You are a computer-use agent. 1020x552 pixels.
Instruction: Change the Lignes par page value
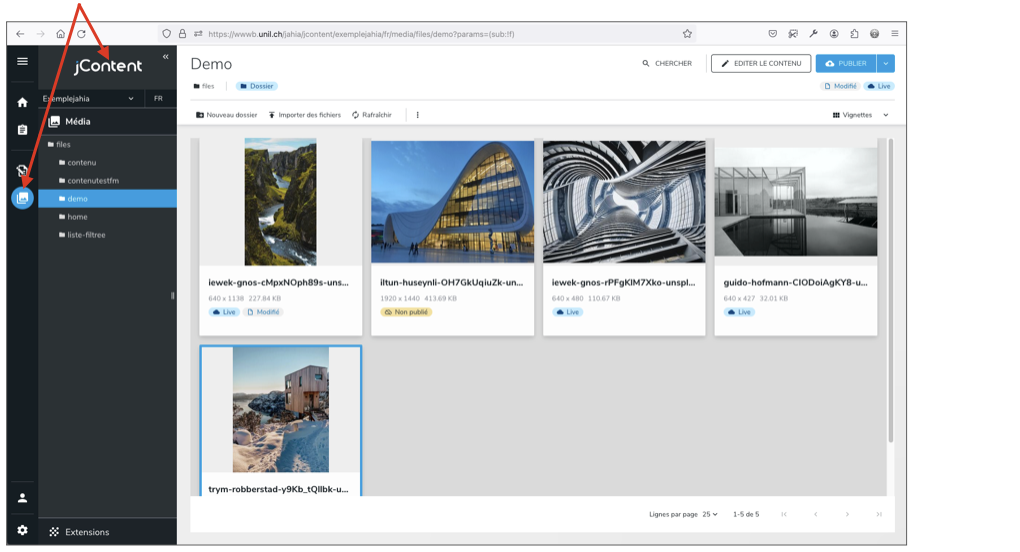[x=709, y=514]
